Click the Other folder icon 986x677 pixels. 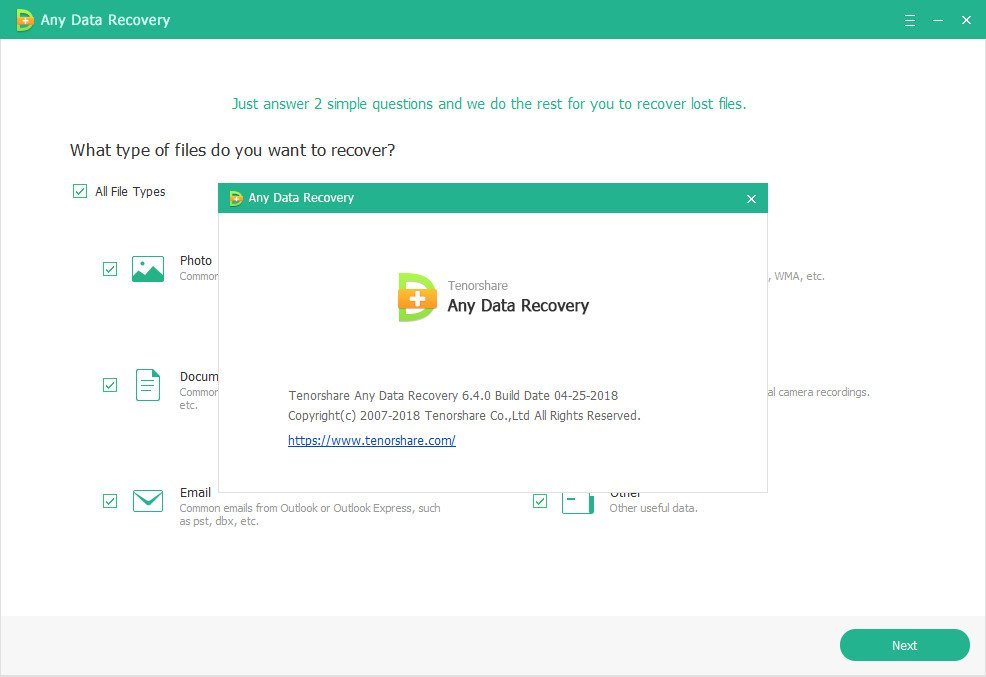[x=577, y=504]
